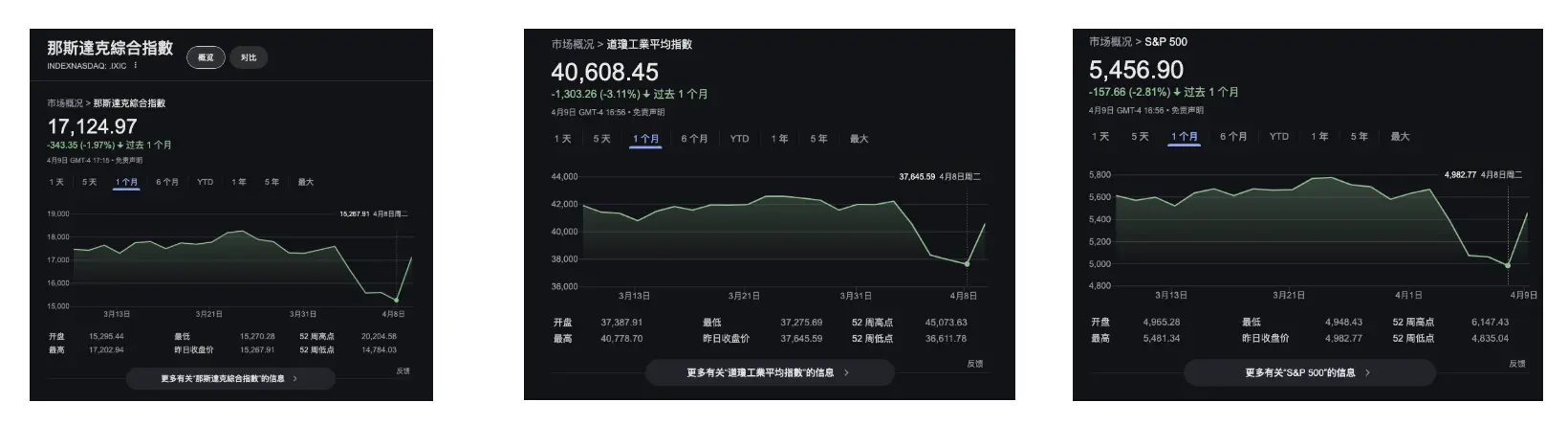
Task: Select 最大 range tab in S&P 500 panel
Action: [x=1400, y=137]
